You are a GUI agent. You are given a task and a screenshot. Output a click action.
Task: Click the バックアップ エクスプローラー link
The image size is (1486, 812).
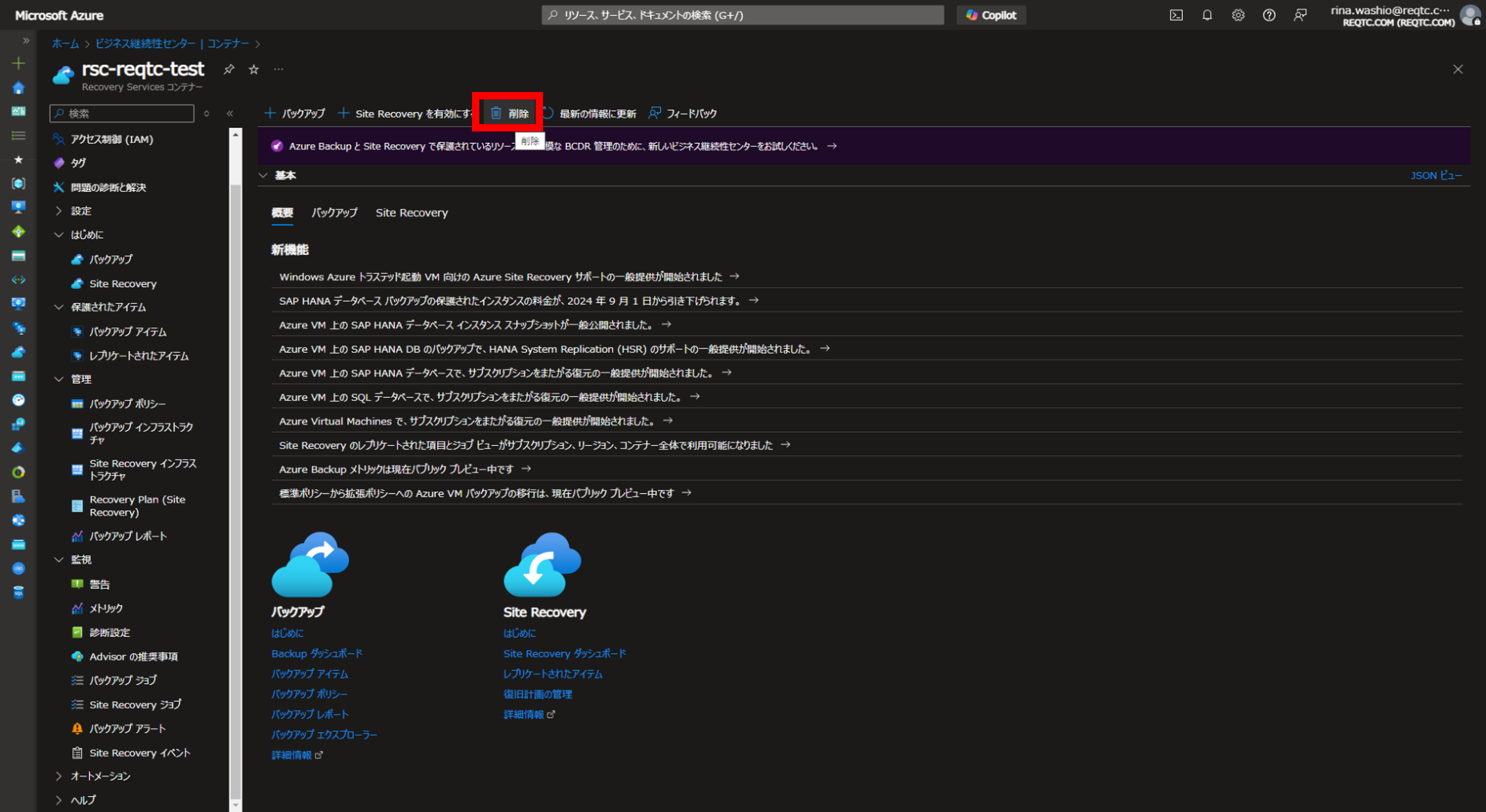point(324,735)
